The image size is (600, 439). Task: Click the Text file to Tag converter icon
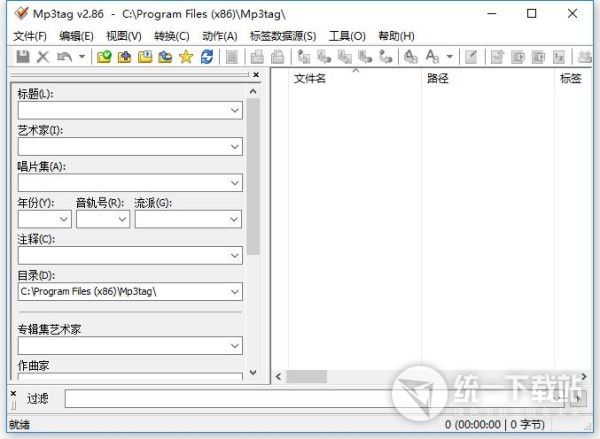coord(365,57)
